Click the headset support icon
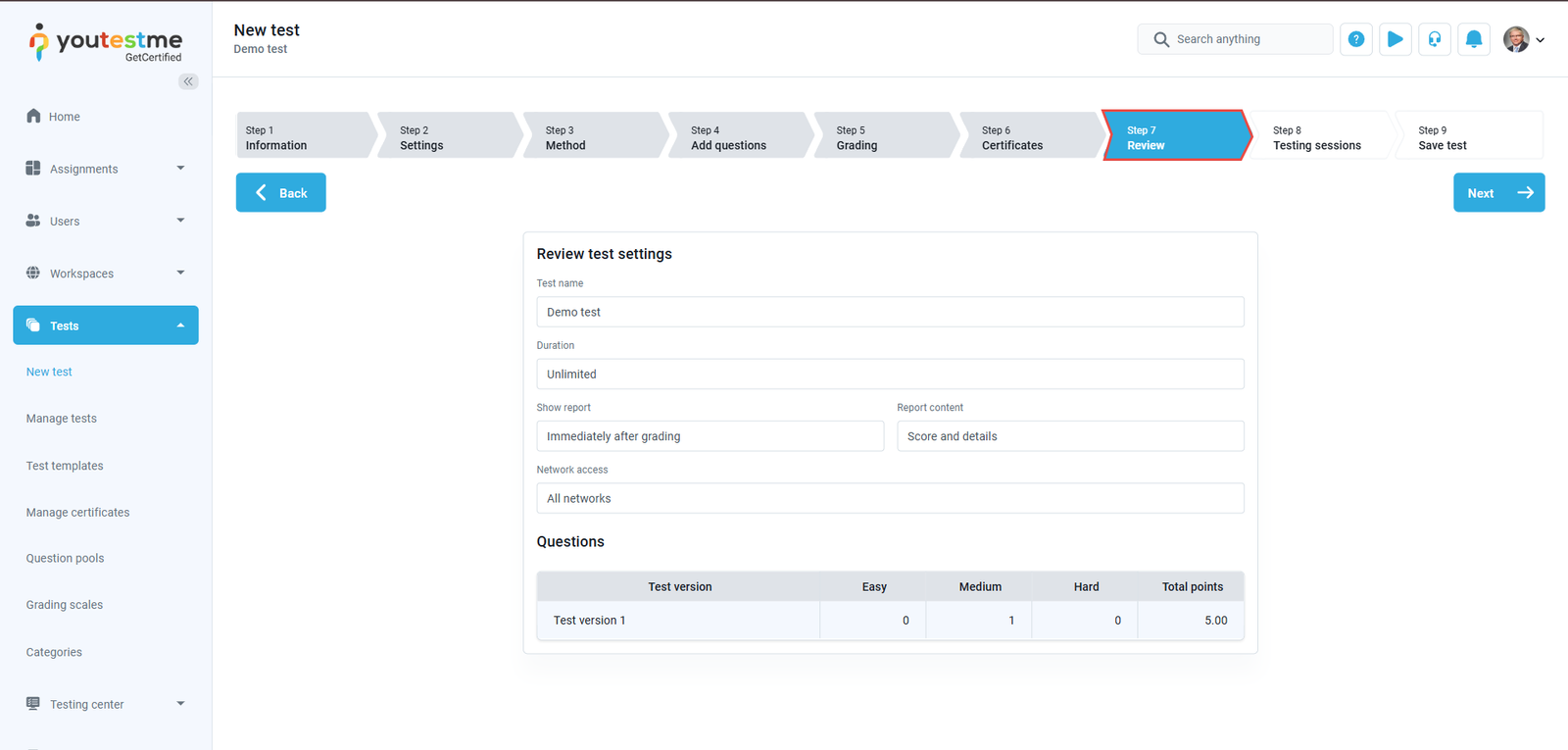The height and width of the screenshot is (750, 1568). click(1434, 39)
